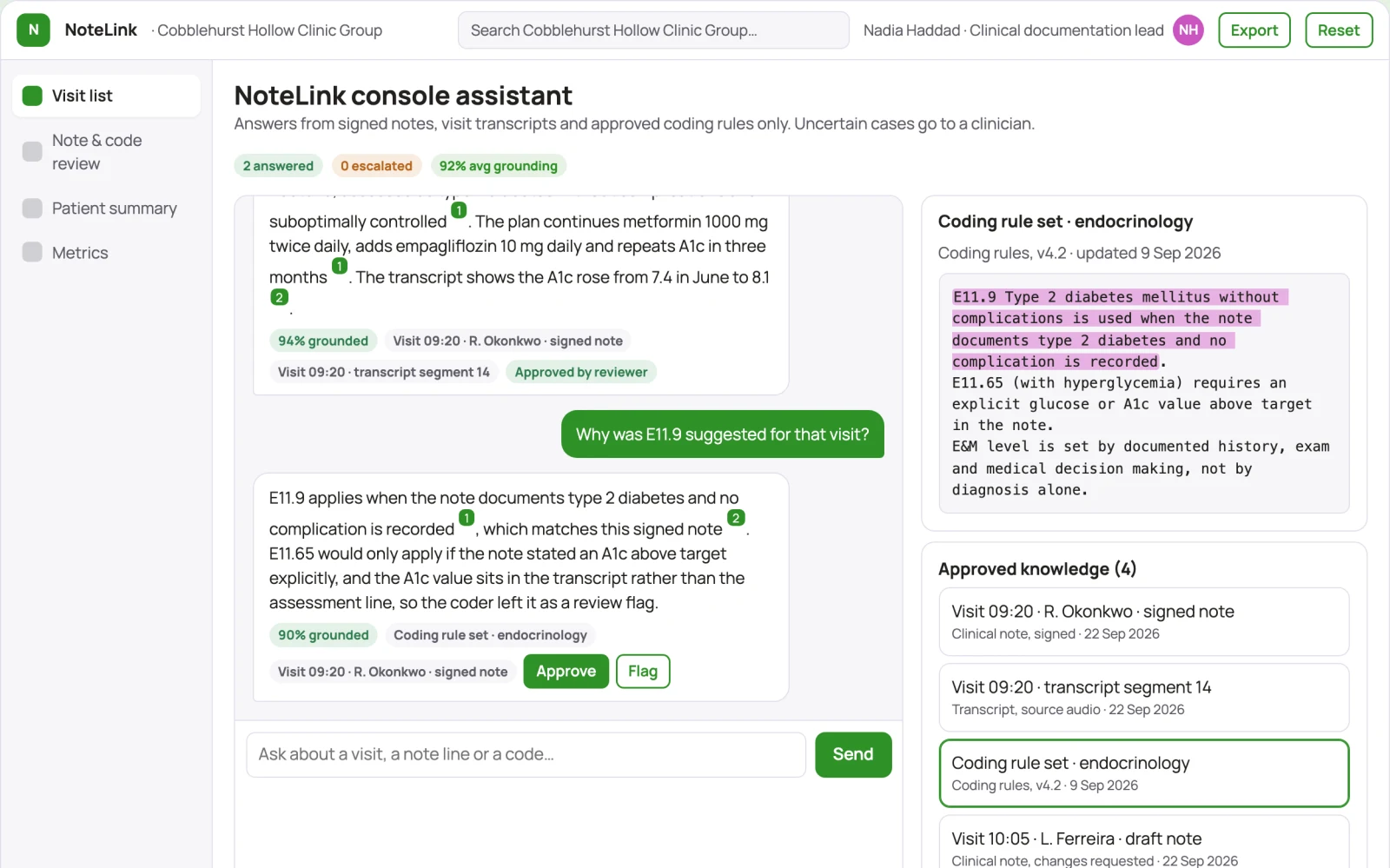
Task: Select the L. Ferreira draft note card
Action: click(1143, 843)
